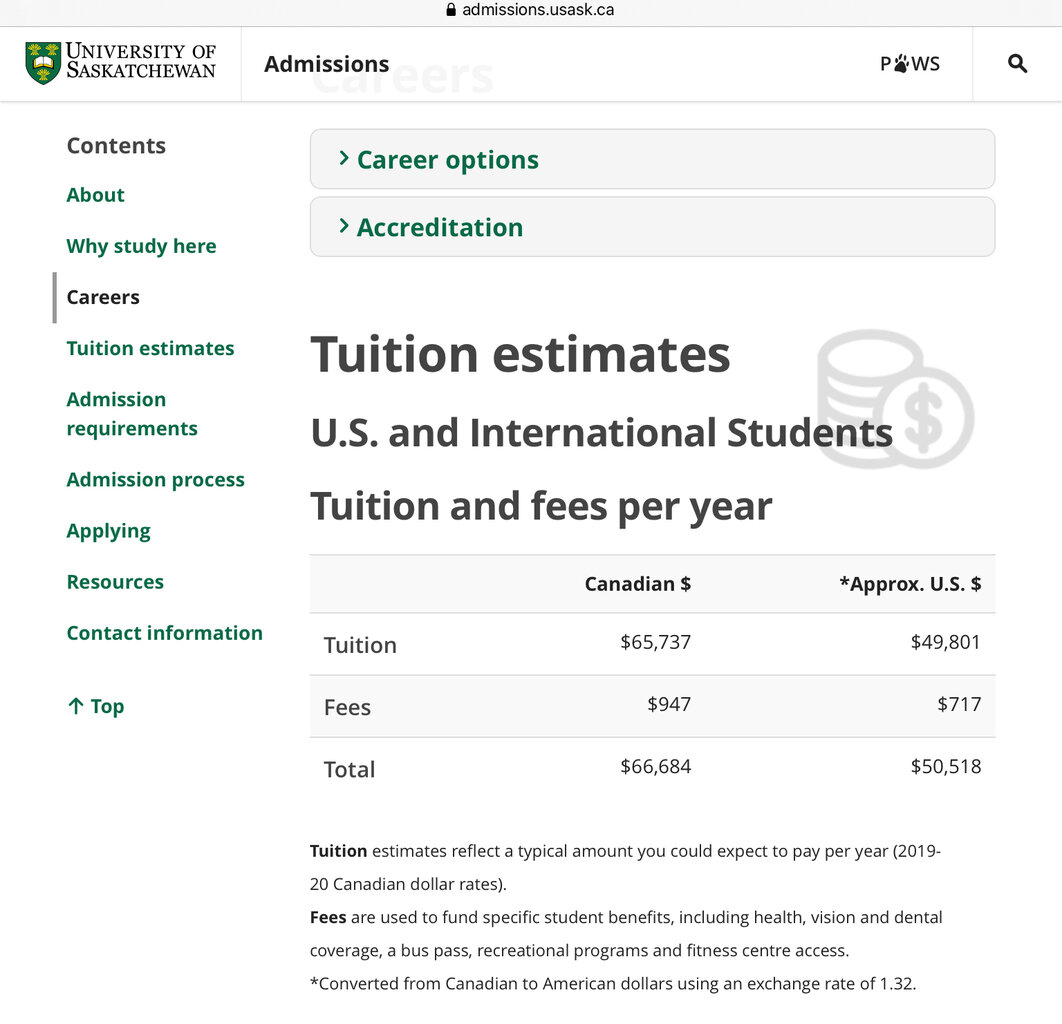Image resolution: width=1062 pixels, height=1024 pixels.
Task: Click the chevron next to Accreditation
Action: click(343, 226)
